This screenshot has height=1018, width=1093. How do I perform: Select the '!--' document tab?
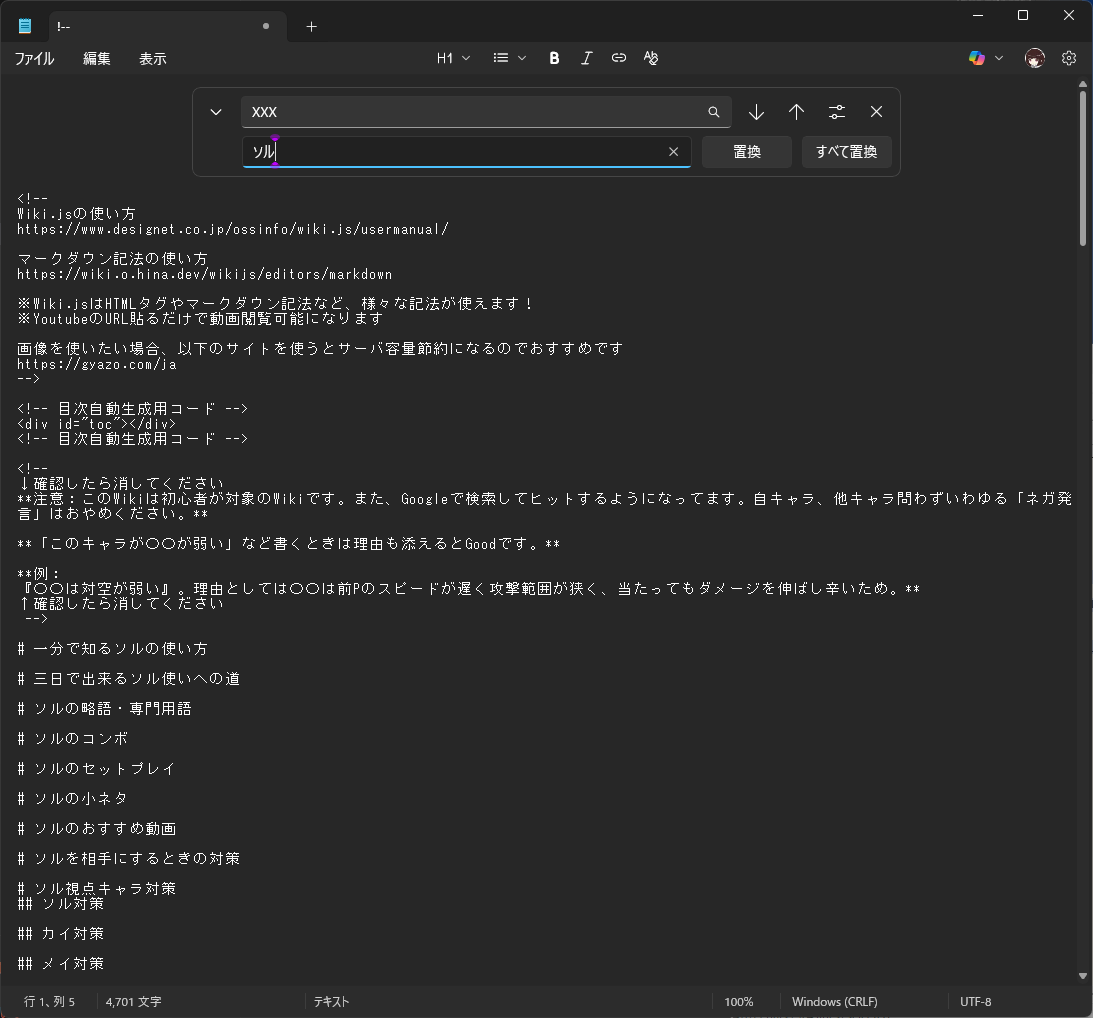click(x=167, y=26)
